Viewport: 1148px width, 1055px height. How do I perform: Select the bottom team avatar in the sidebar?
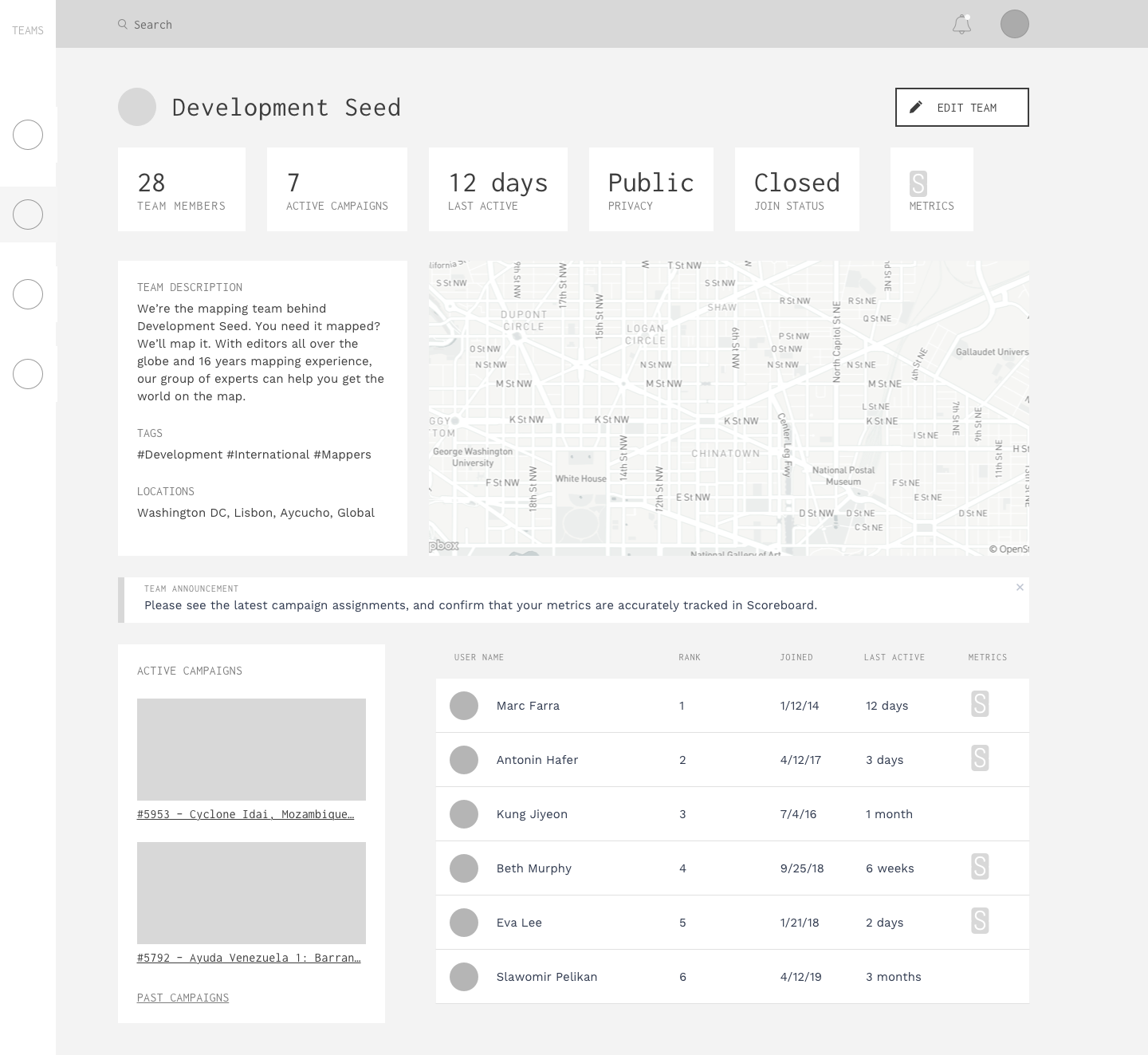click(x=28, y=373)
